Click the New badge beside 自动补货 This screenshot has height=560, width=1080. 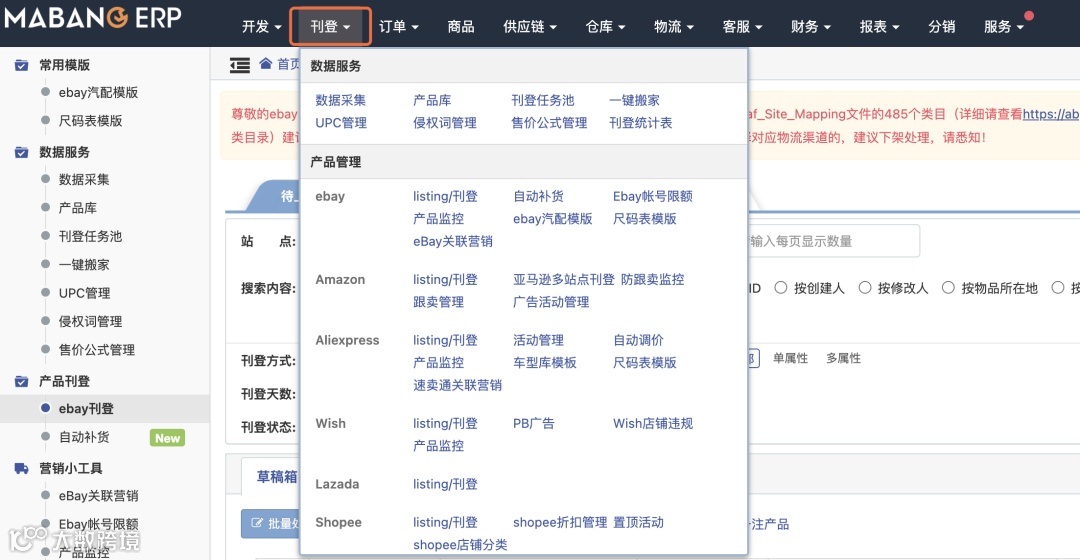167,438
